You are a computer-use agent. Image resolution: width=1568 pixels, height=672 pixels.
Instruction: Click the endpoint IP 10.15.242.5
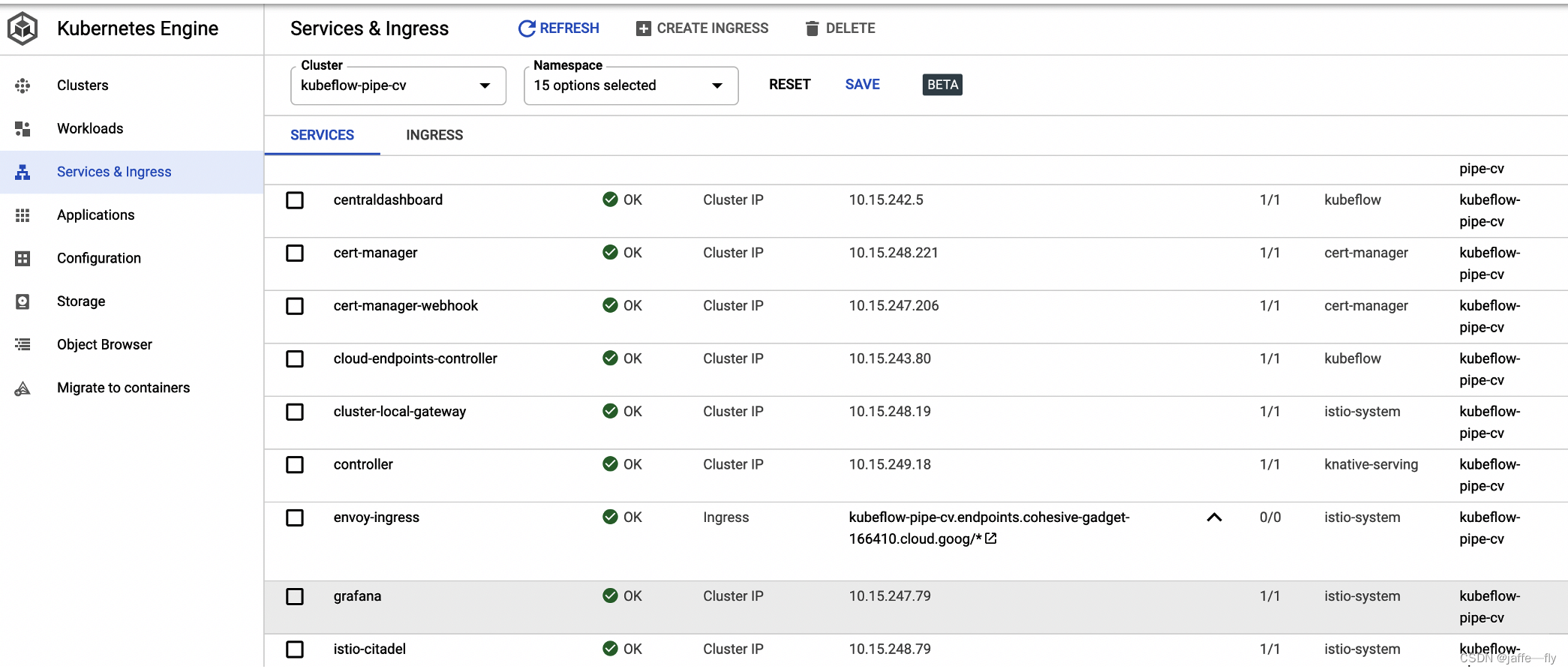[886, 200]
